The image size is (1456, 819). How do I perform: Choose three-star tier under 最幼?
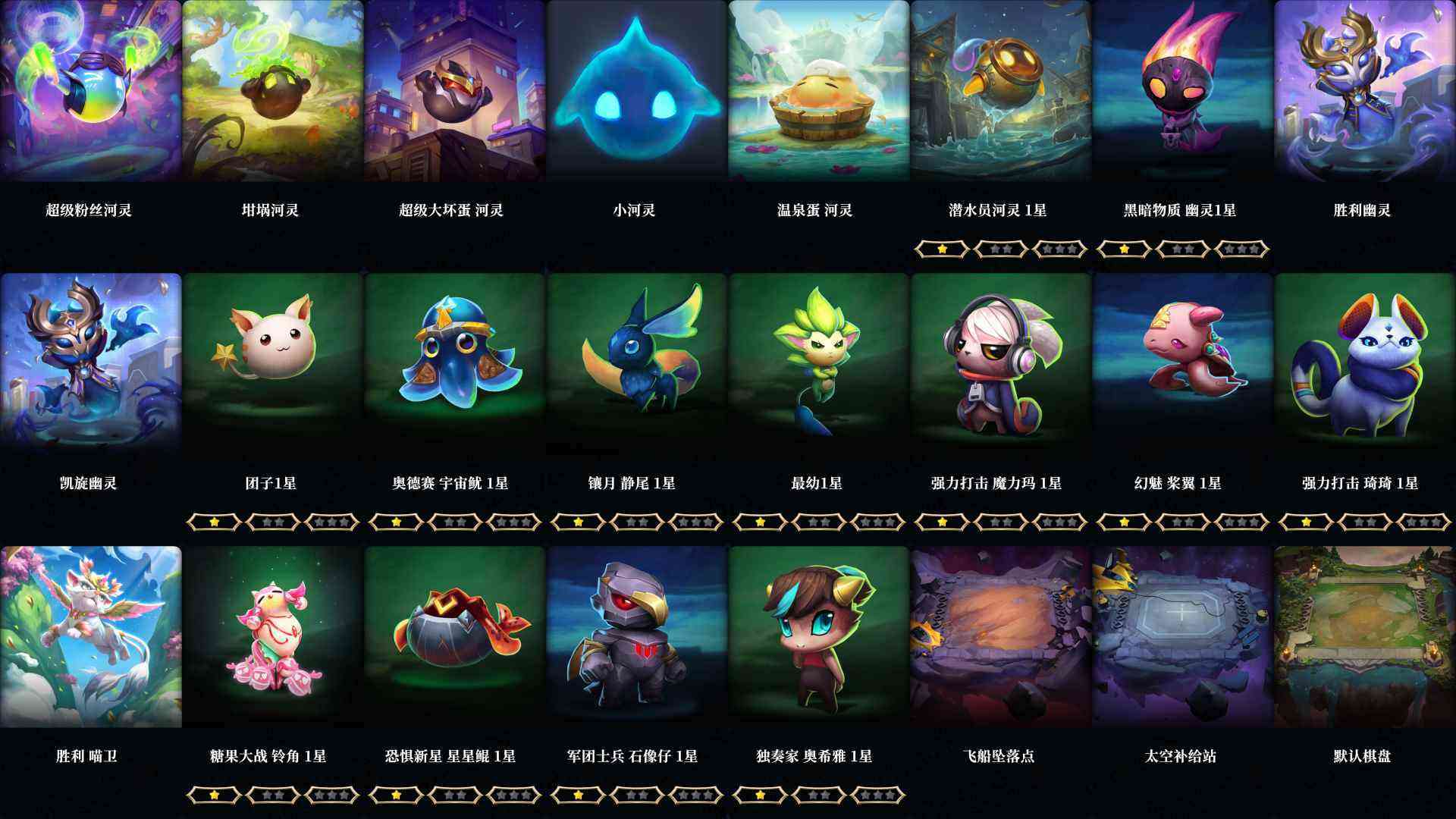coord(878,522)
